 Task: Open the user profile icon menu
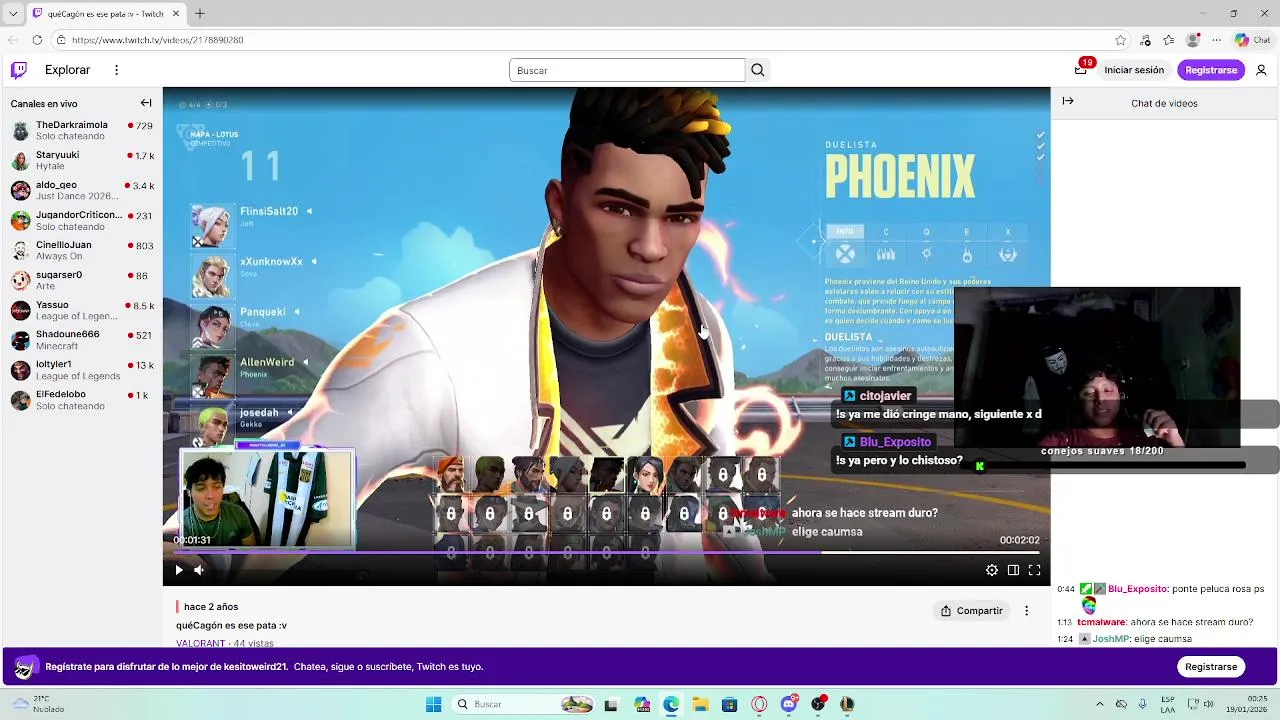tap(1261, 70)
